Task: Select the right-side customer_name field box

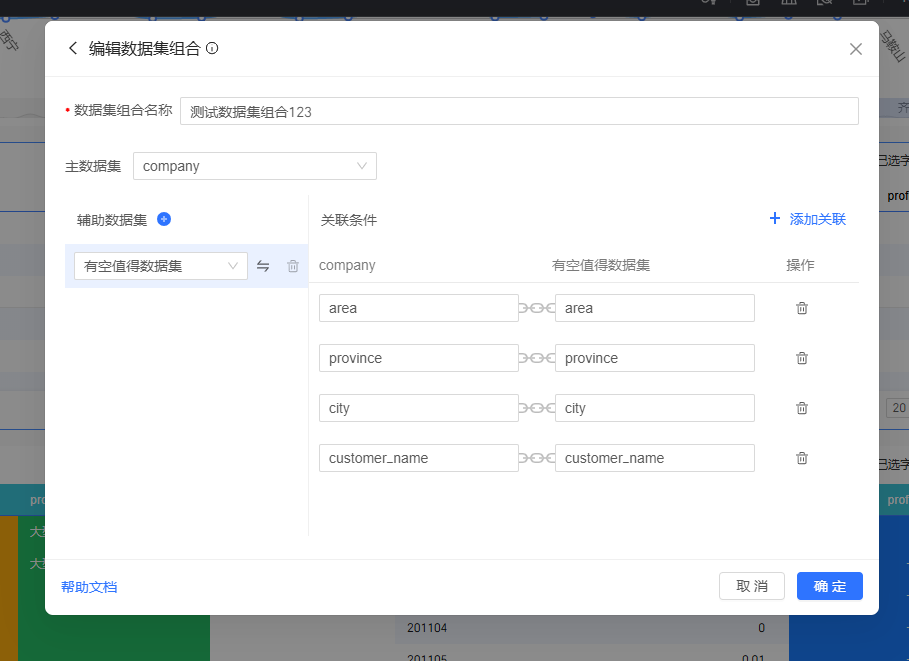Action: [654, 458]
